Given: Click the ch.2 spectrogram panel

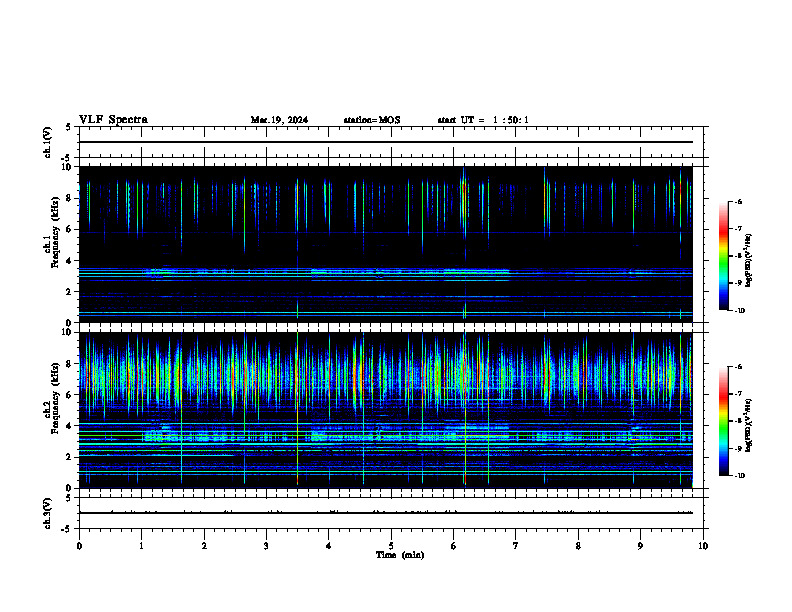Looking at the screenshot, I should click(x=386, y=410).
